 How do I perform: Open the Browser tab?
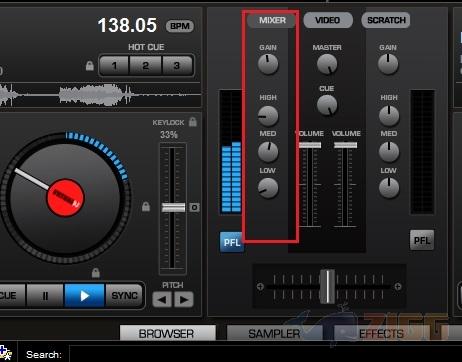click(167, 333)
